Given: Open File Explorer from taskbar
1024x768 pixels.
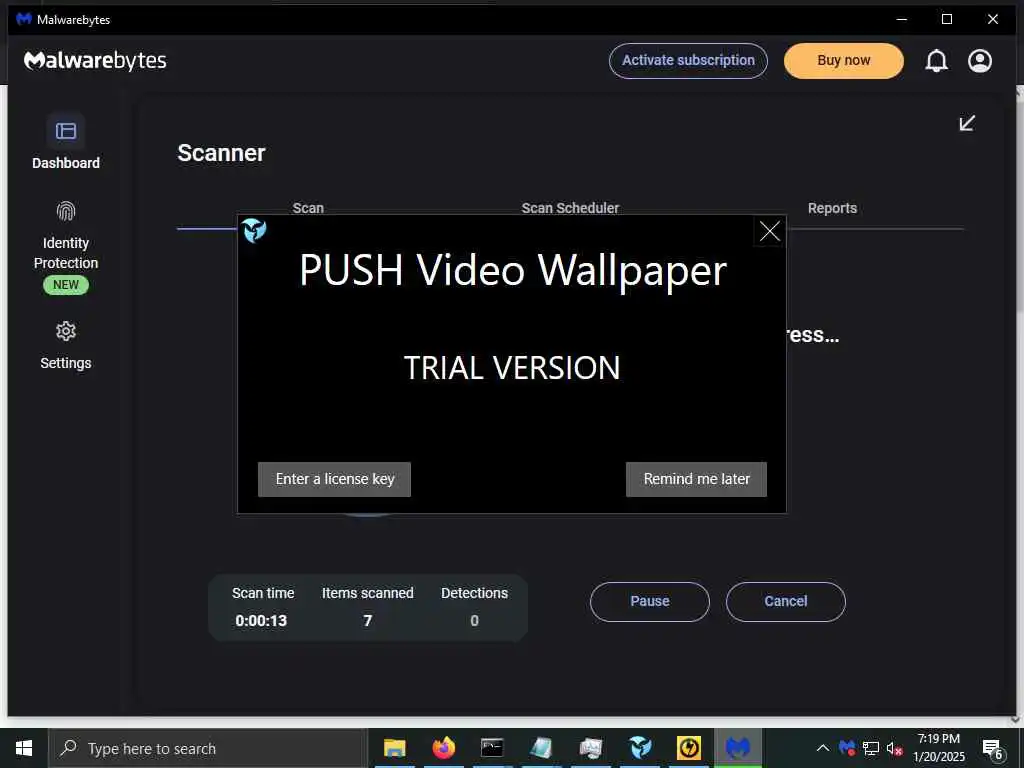Looking at the screenshot, I should click(x=394, y=748).
